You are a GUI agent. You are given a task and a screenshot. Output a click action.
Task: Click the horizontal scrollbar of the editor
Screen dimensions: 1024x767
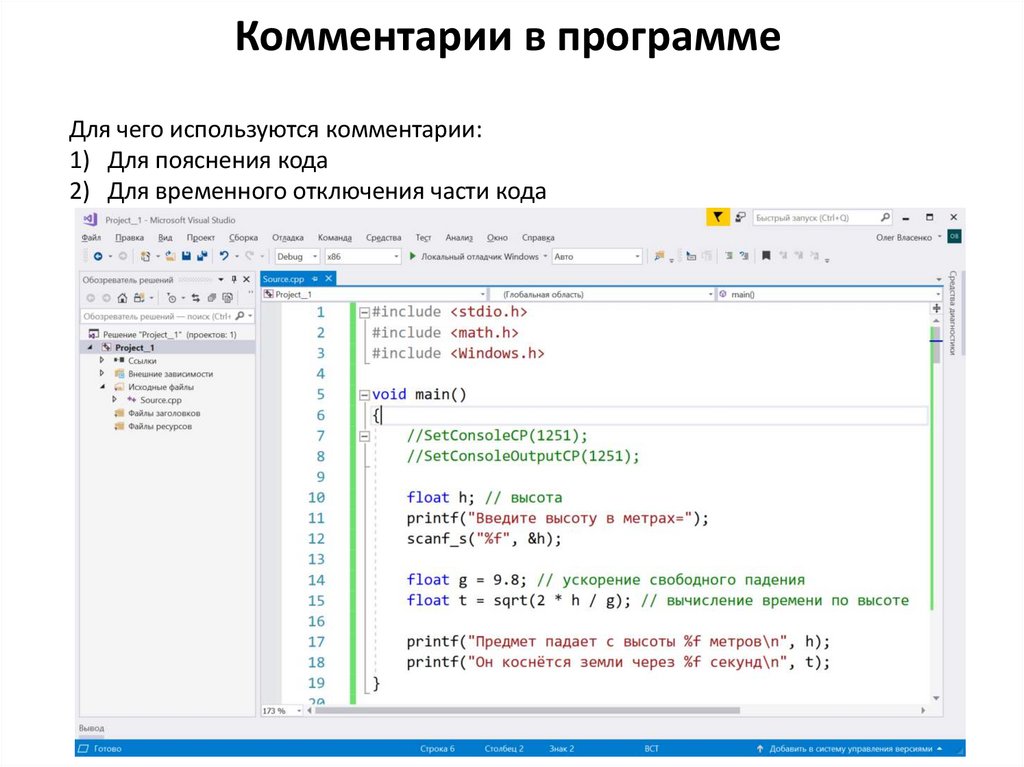click(x=528, y=710)
